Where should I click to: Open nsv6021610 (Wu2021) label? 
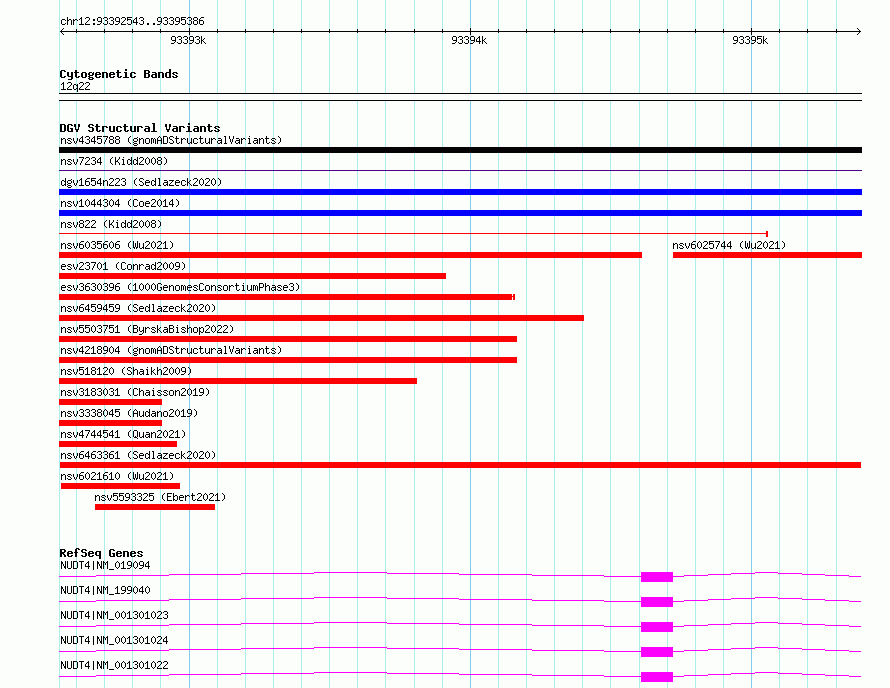117,476
